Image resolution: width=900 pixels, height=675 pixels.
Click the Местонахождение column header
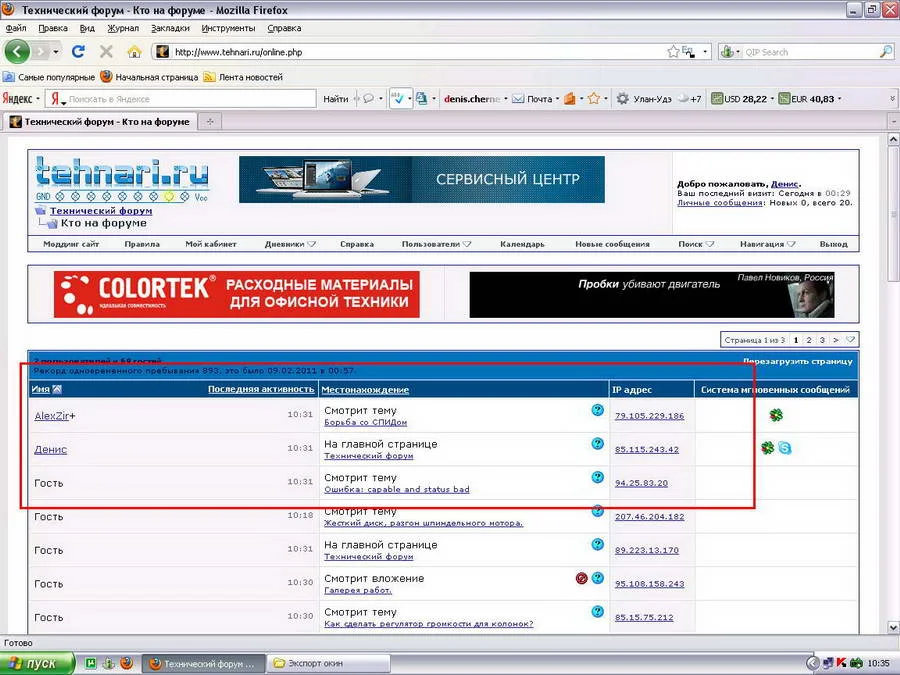365,389
